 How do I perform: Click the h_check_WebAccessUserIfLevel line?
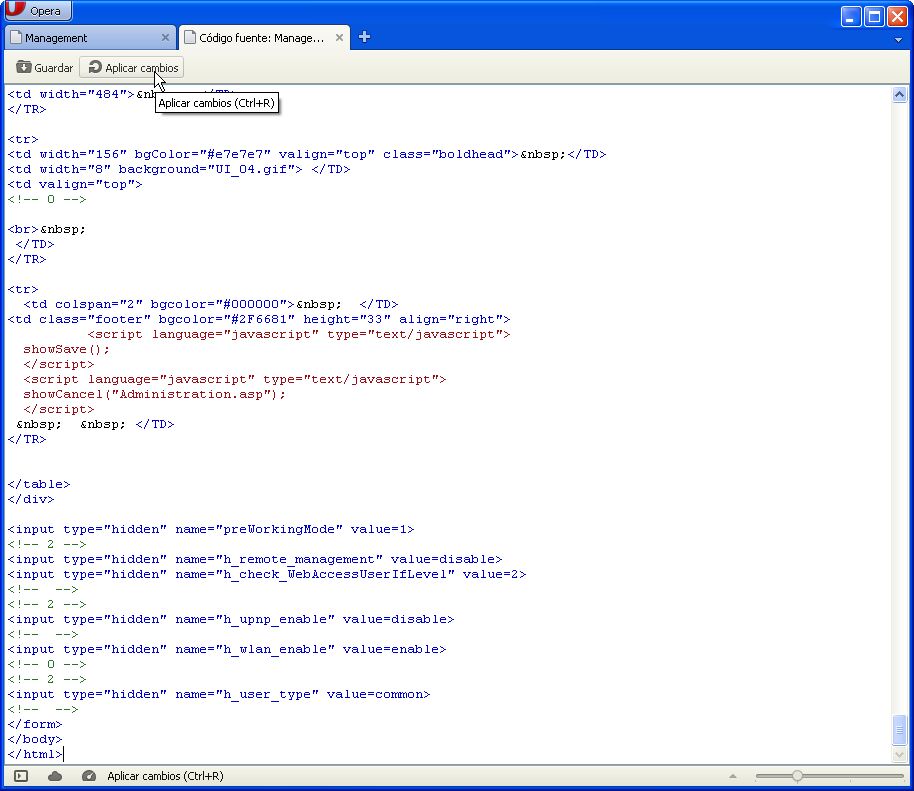pyautogui.click(x=267, y=574)
